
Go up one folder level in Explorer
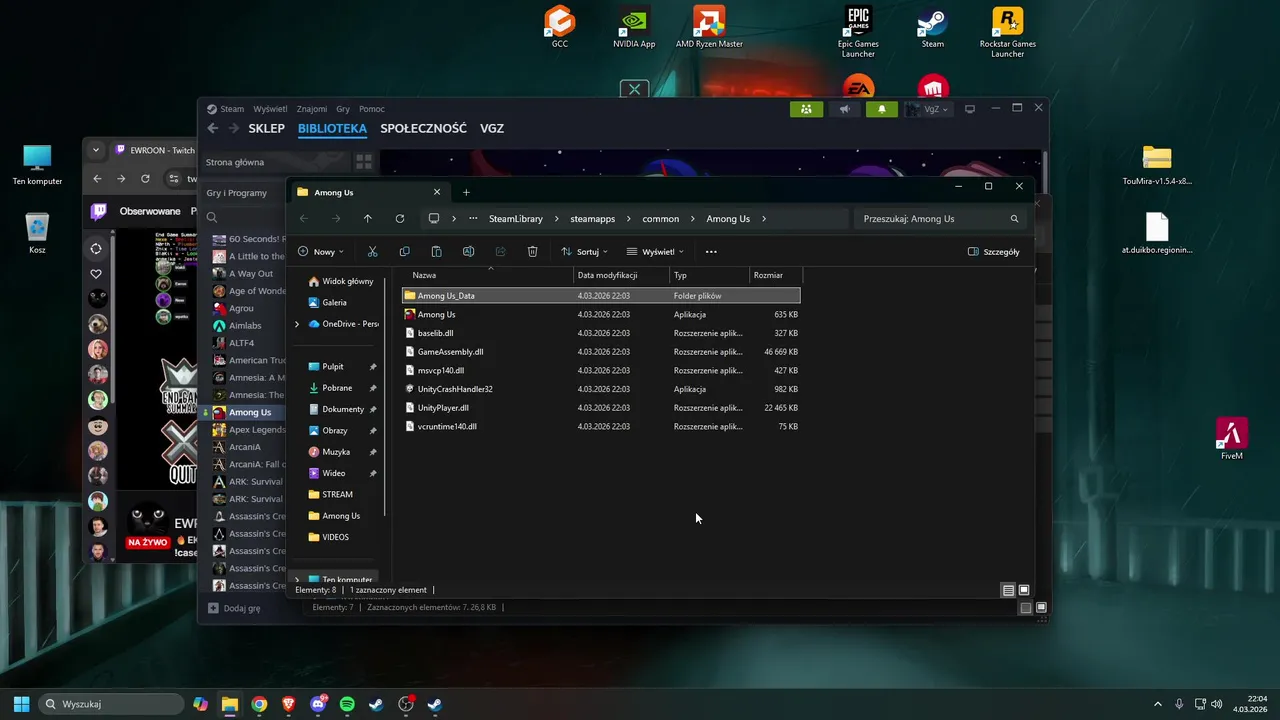368,219
